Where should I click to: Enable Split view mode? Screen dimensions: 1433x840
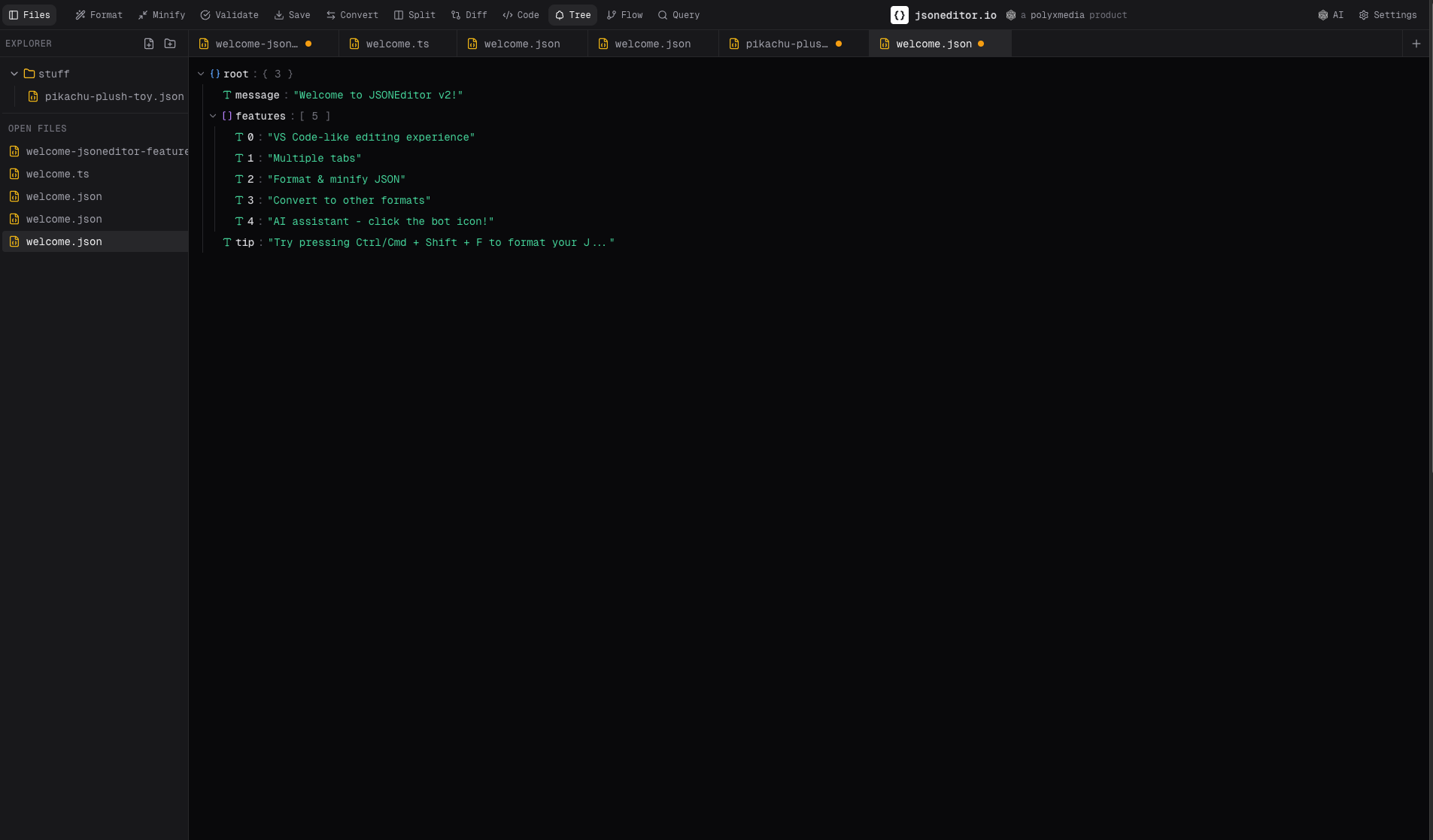coord(414,14)
